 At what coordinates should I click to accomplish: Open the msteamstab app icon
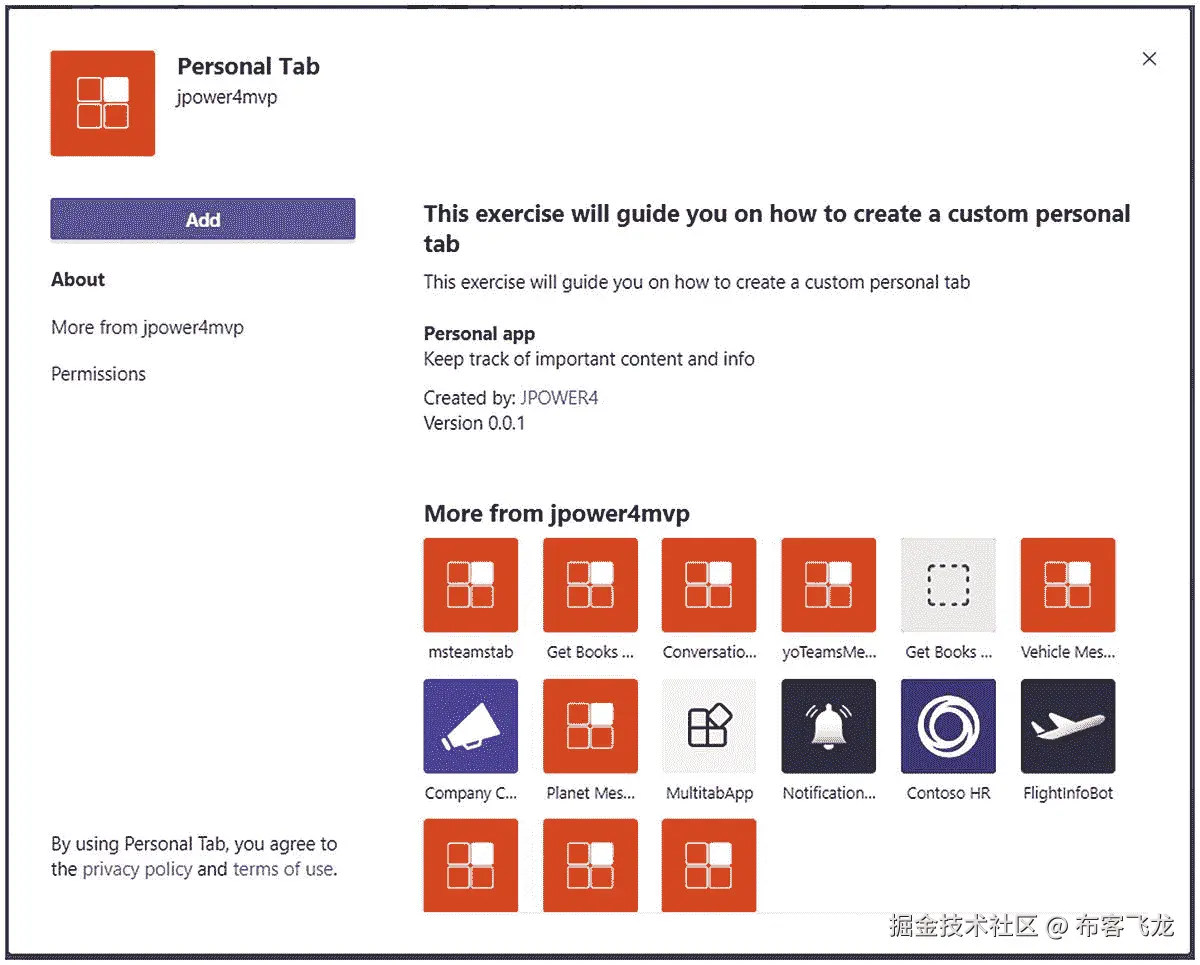(470, 585)
